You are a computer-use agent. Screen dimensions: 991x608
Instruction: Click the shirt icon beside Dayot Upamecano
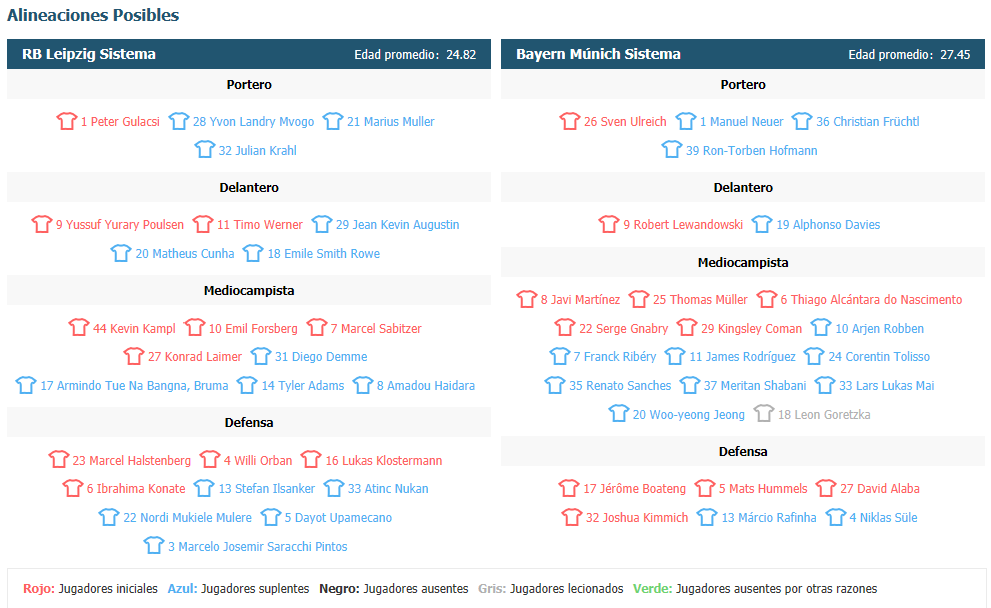pos(271,517)
